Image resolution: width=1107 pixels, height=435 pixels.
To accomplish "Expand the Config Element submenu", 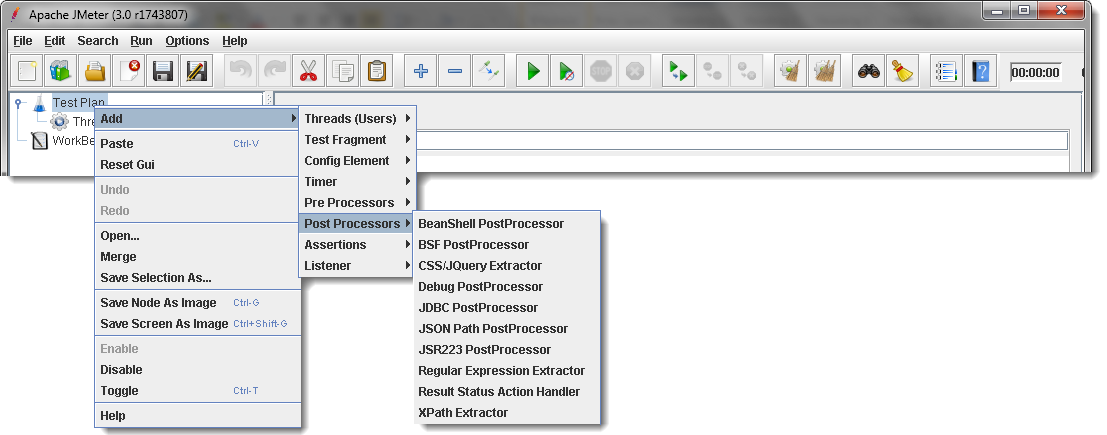I will pos(357,161).
